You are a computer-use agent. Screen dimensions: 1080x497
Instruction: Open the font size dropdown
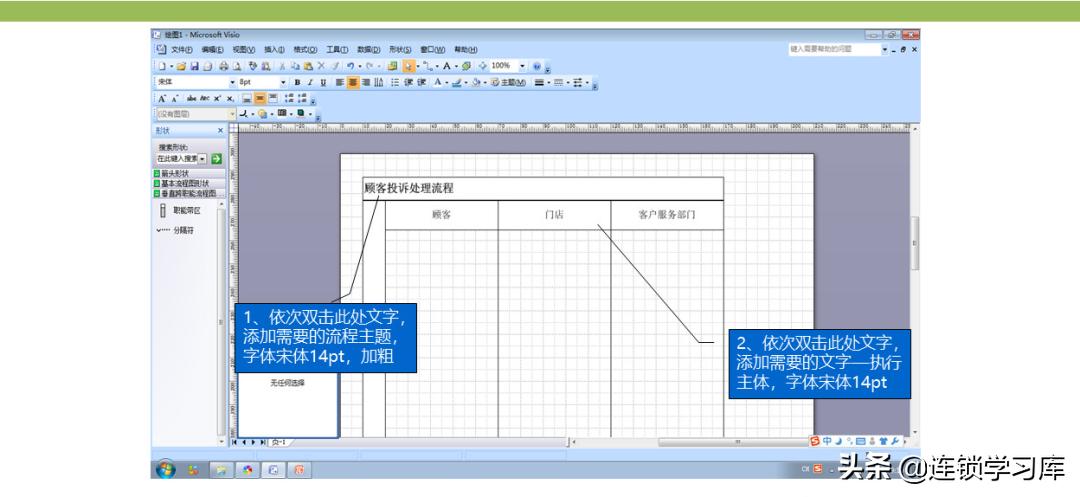pos(283,83)
